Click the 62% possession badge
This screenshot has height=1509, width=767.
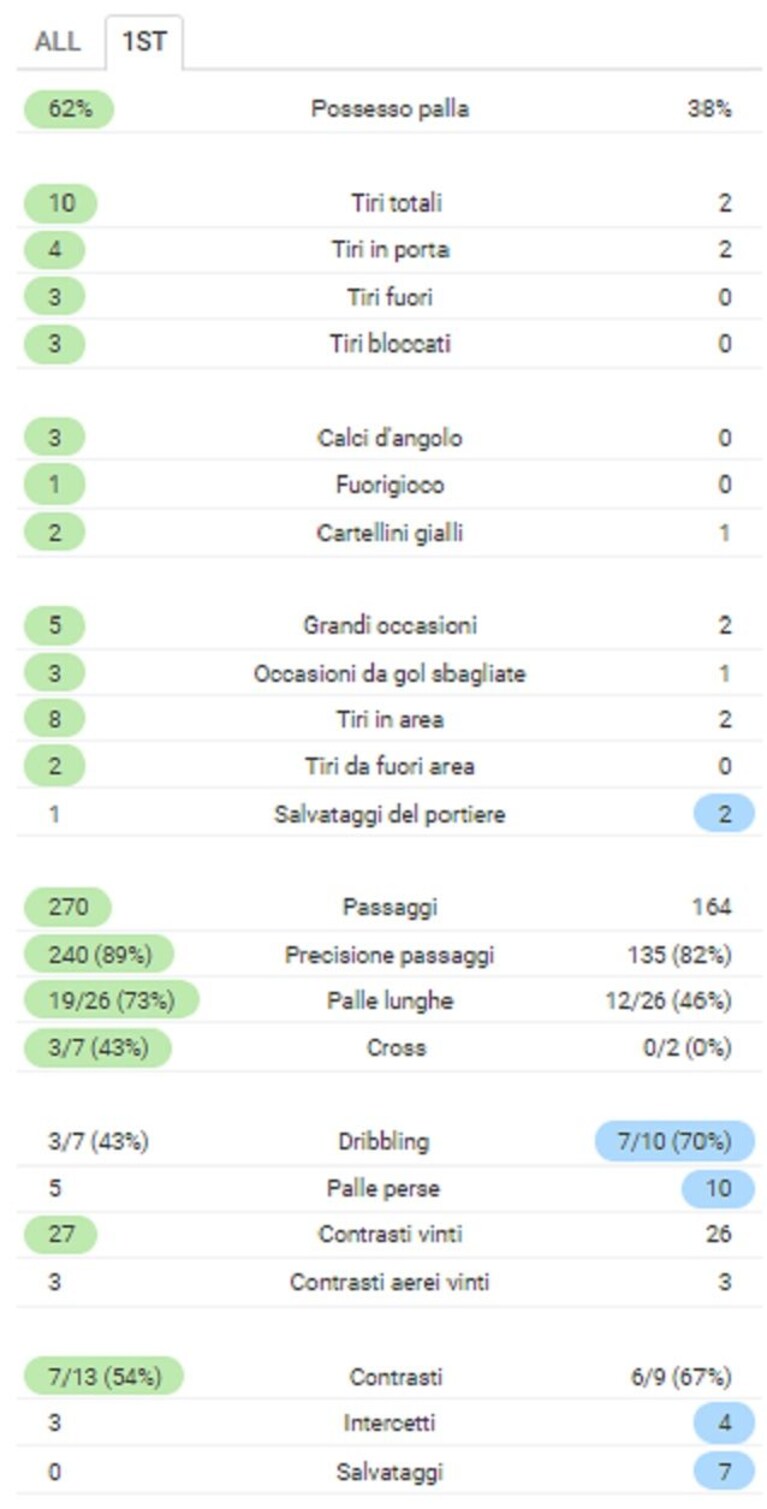[69, 109]
